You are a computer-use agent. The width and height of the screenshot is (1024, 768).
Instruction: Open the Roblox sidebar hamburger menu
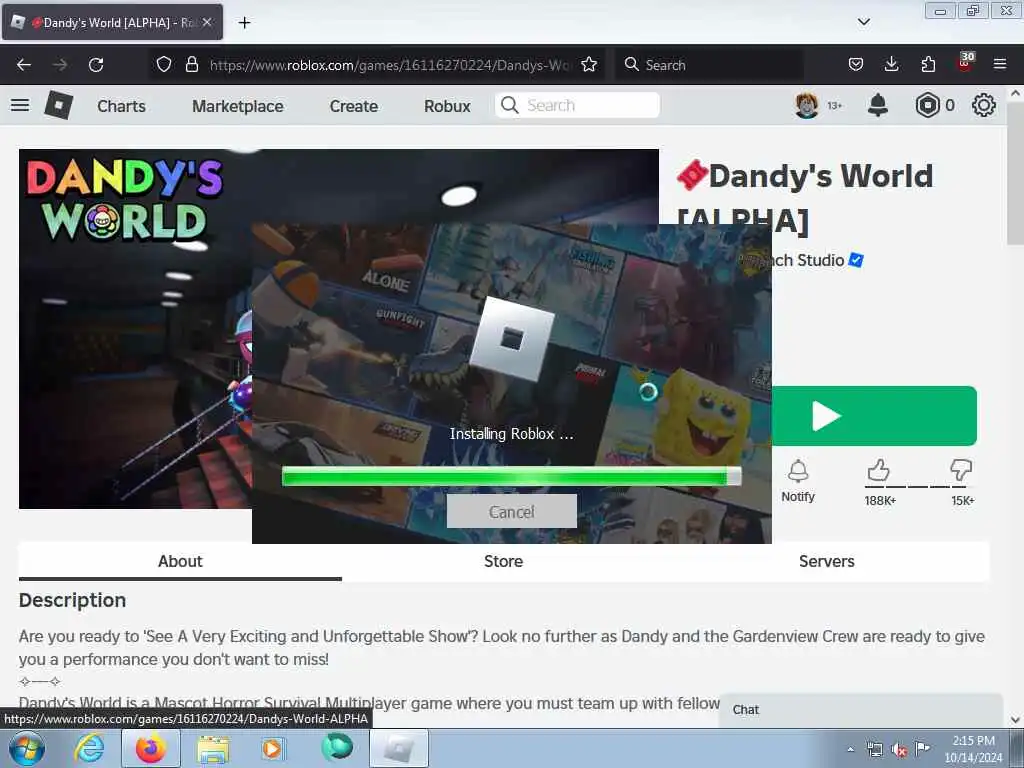(x=20, y=105)
